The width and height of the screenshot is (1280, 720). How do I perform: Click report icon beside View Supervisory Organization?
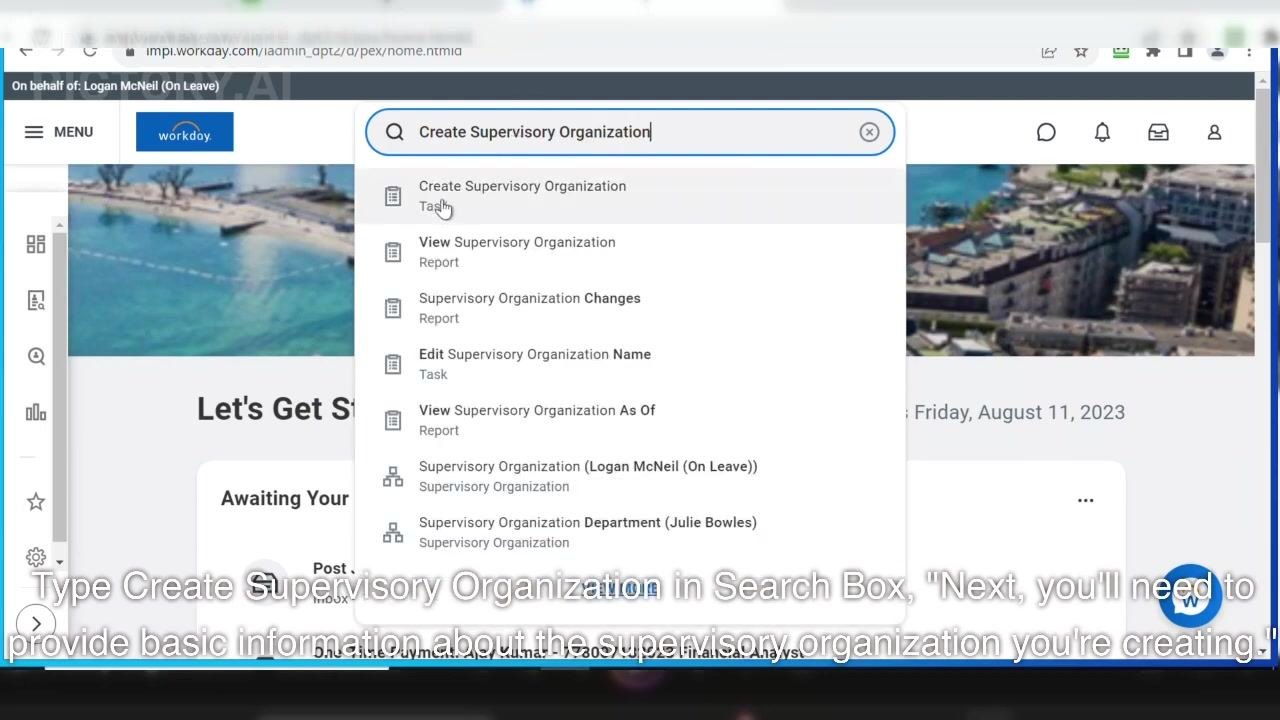click(x=393, y=252)
